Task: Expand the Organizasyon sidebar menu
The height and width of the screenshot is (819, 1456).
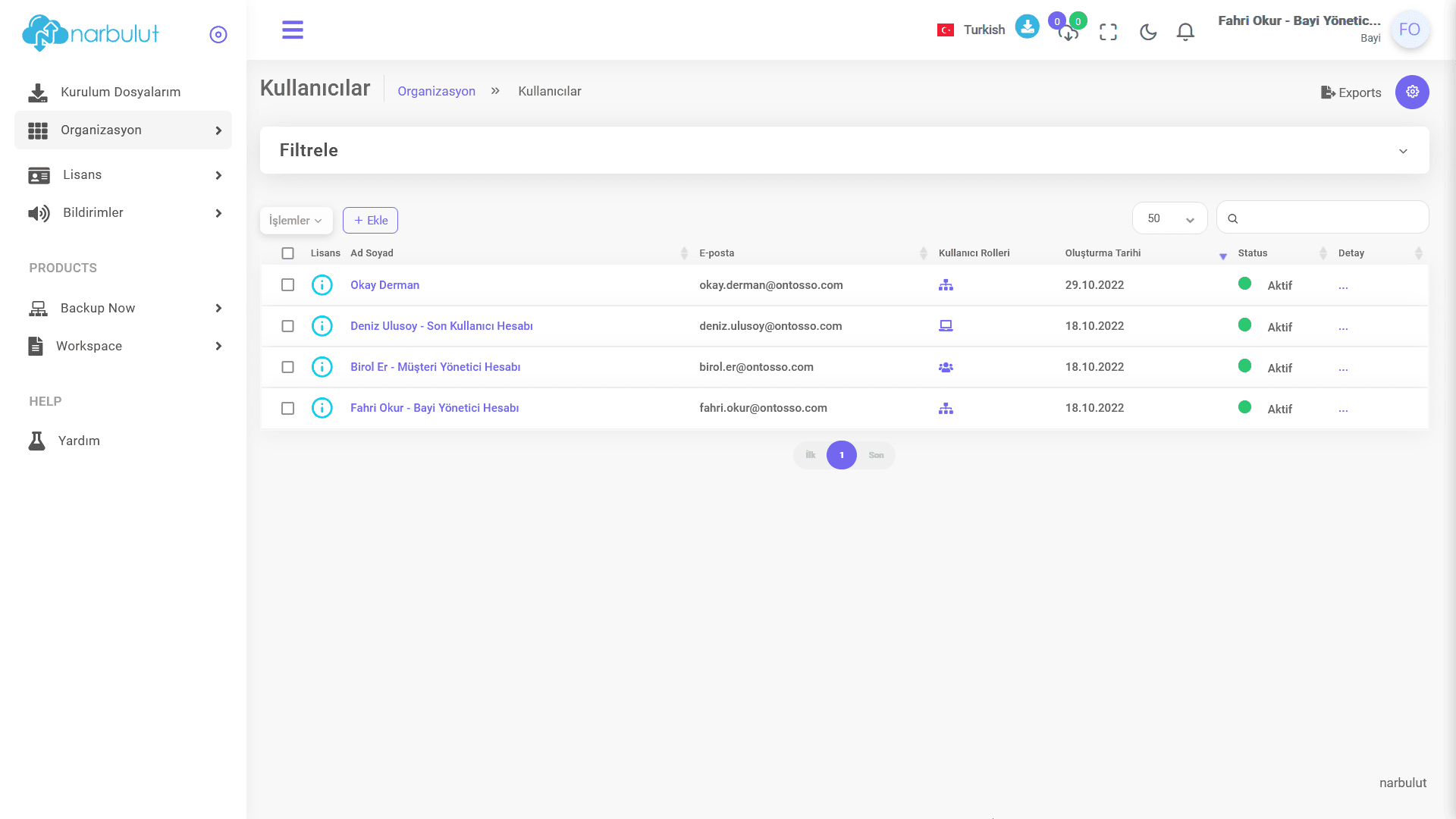Action: 123,130
